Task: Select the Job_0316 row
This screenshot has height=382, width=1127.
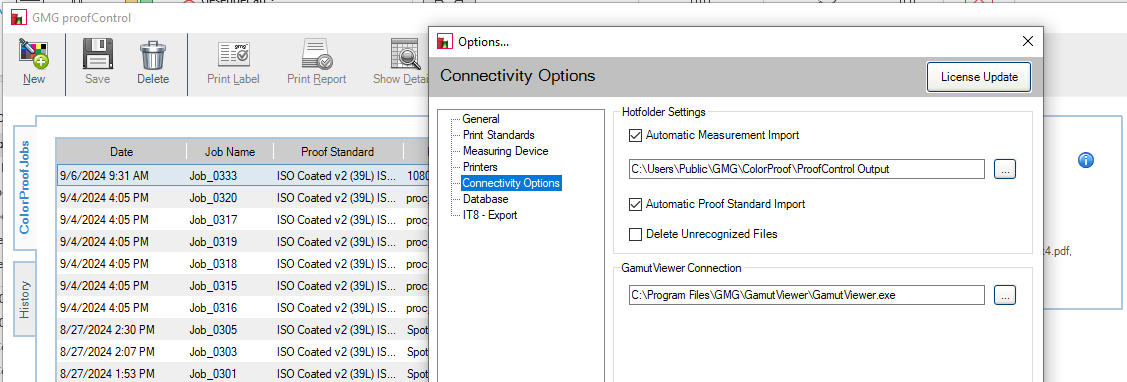Action: (243, 308)
